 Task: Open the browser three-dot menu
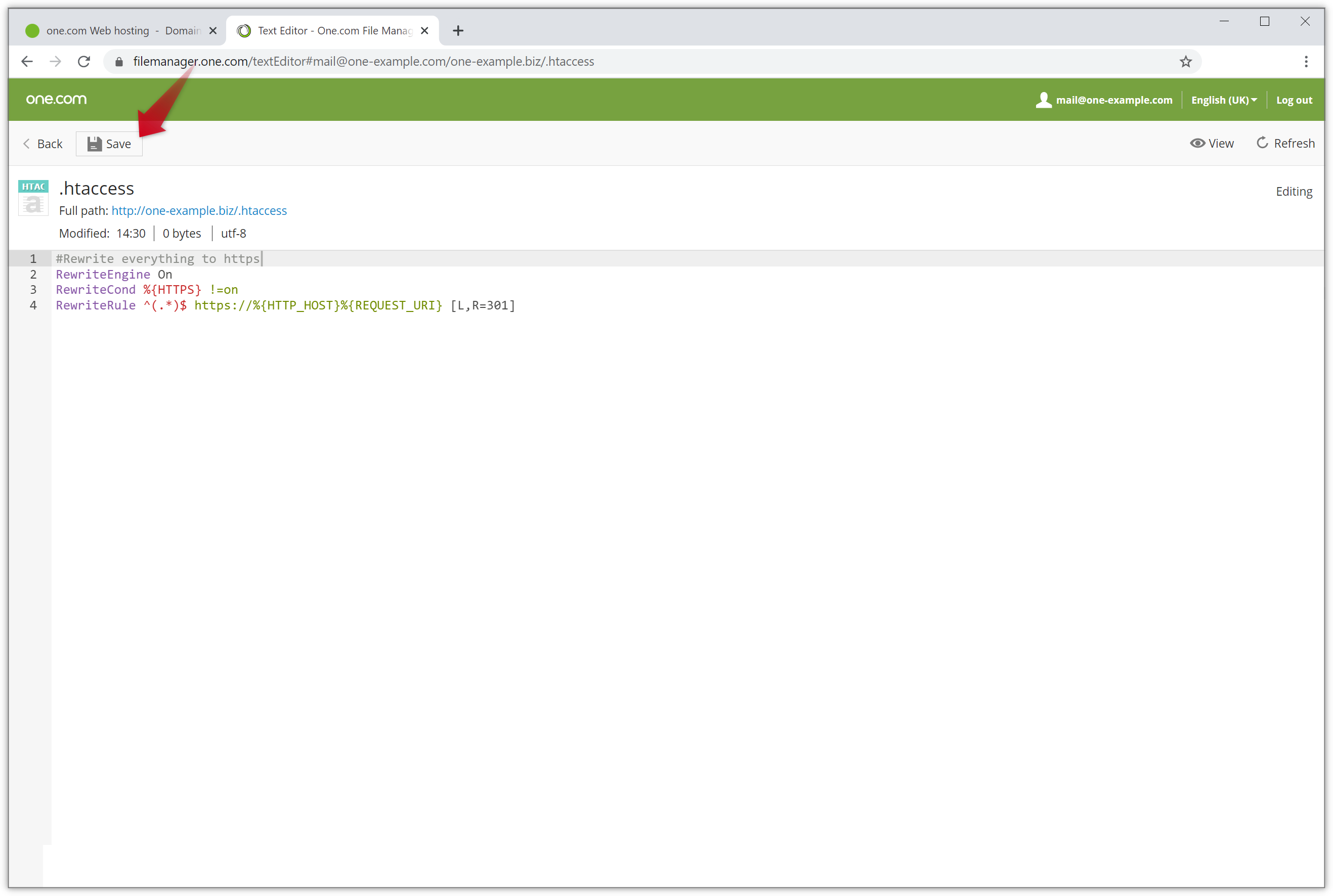1306,61
